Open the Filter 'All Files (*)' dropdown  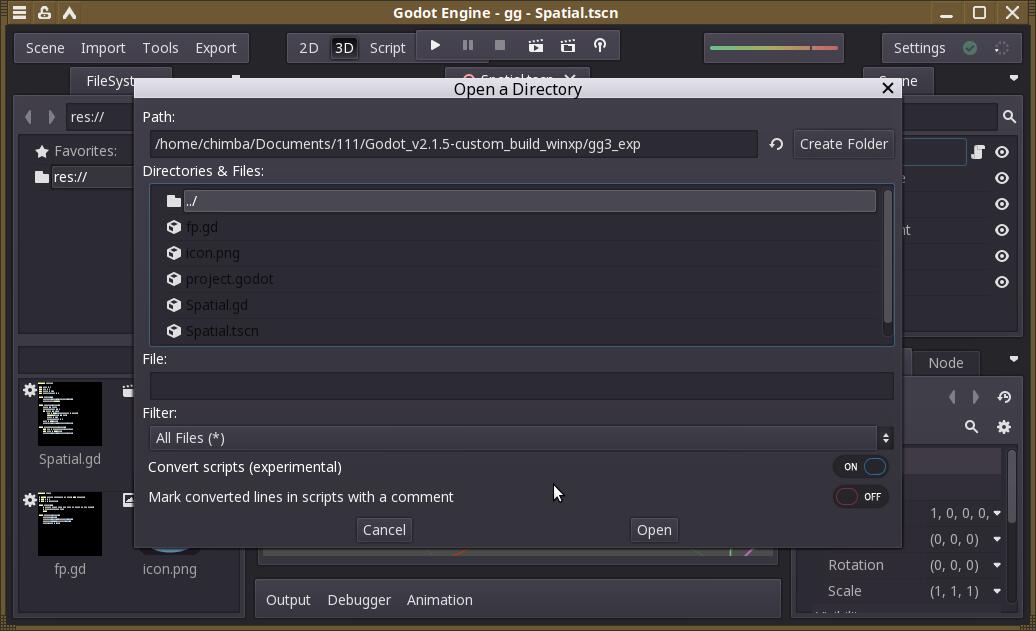click(x=521, y=438)
